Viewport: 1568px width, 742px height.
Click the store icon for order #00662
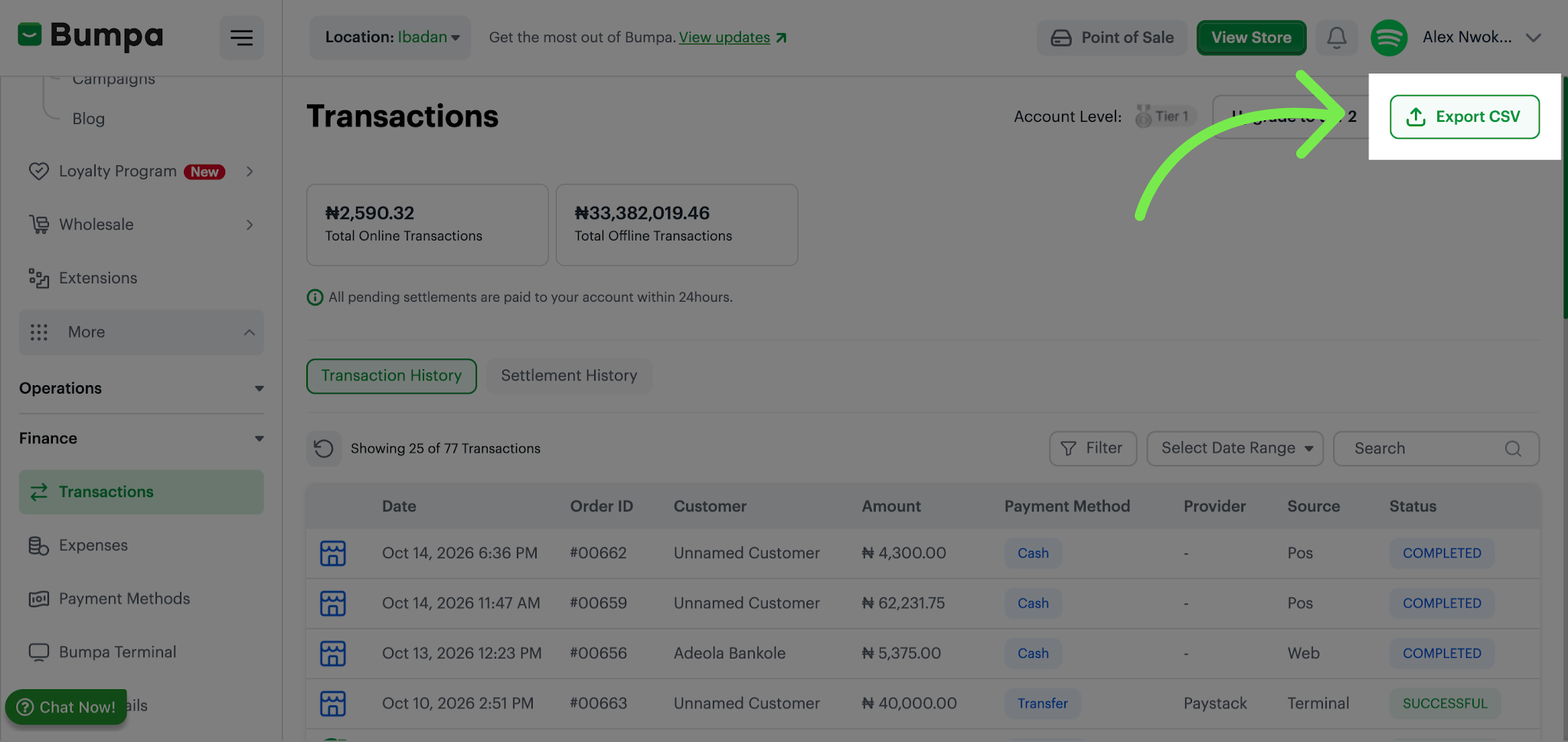tap(333, 554)
